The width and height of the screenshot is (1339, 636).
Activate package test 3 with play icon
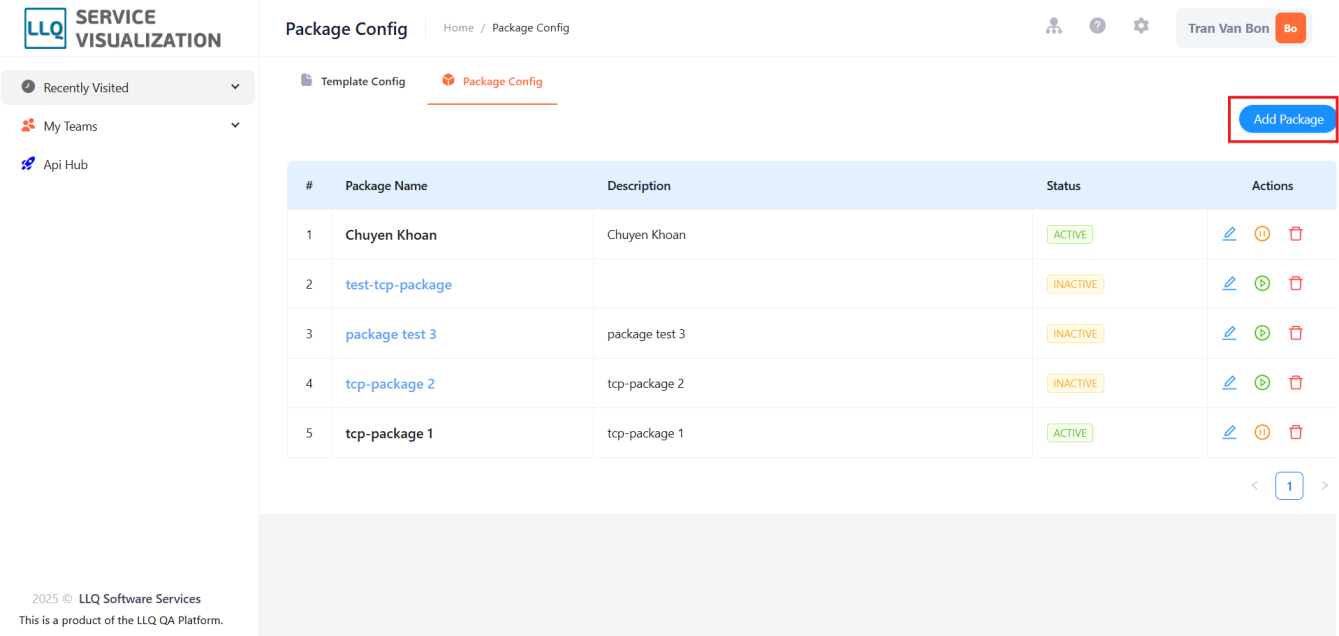tap(1262, 333)
